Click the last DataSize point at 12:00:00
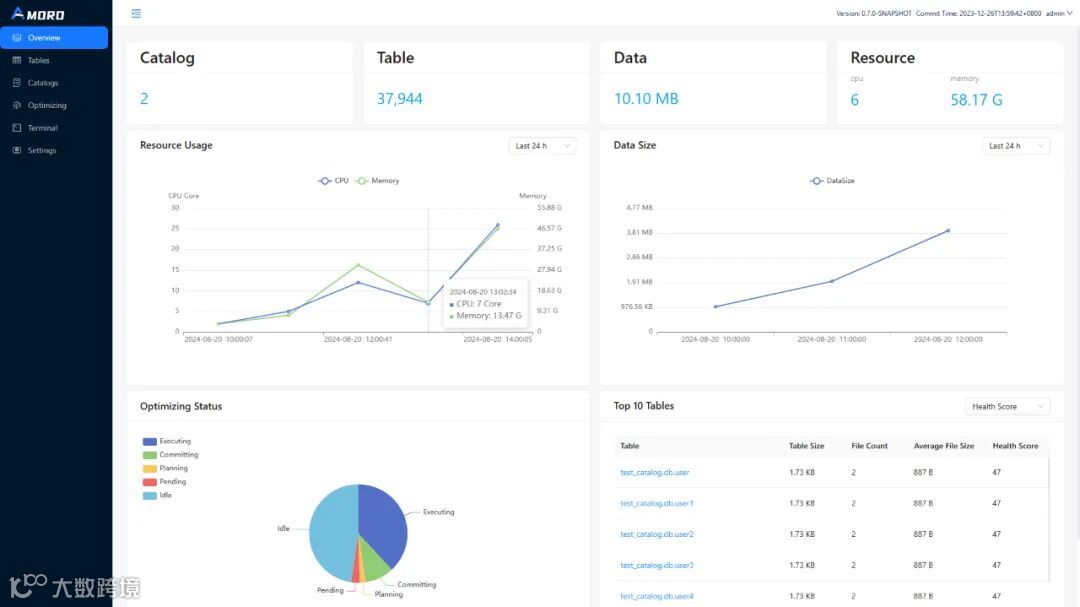The image size is (1080, 607). (948, 231)
